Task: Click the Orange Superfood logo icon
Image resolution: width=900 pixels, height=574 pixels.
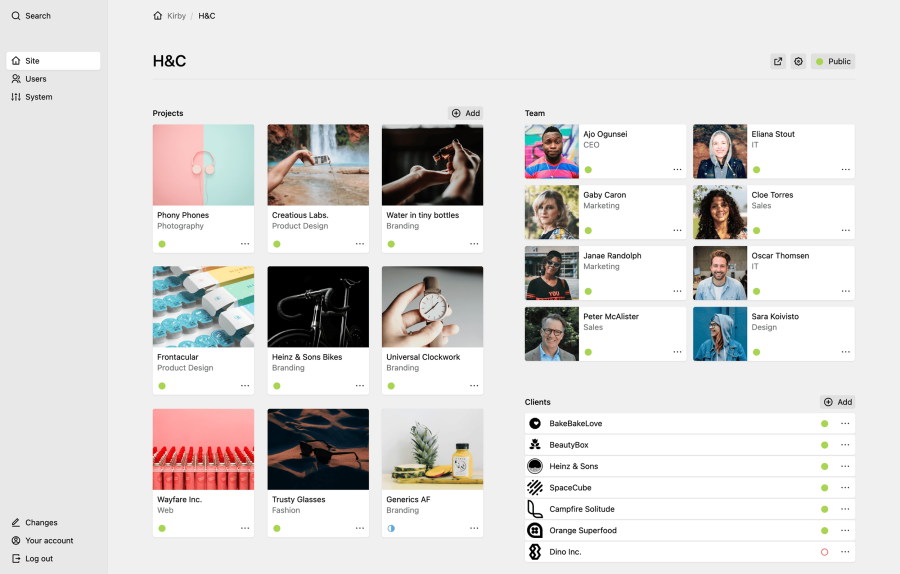Action: 535,530
